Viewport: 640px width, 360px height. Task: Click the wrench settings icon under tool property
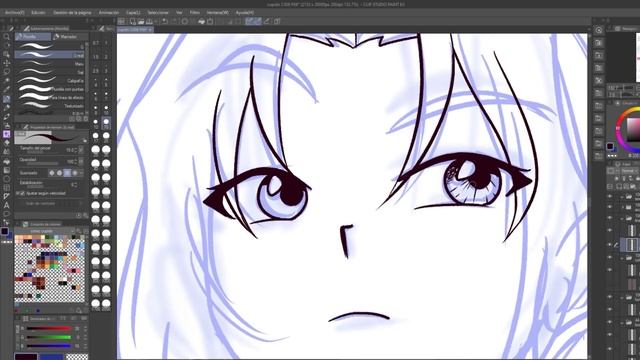click(85, 215)
